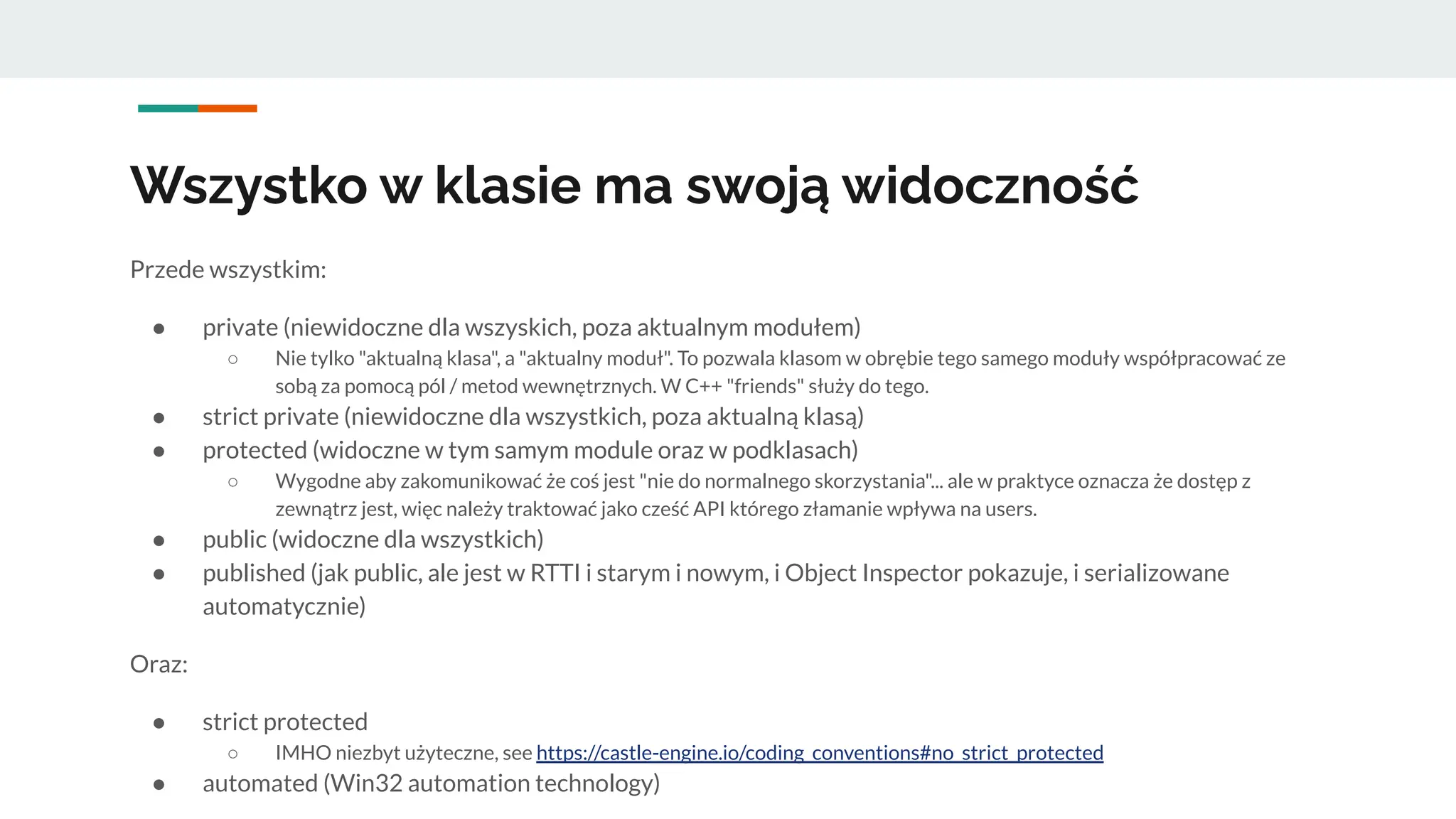This screenshot has height=819, width=1456.
Task: Open the castle-engine.io coding conventions link
Action: 820,752
